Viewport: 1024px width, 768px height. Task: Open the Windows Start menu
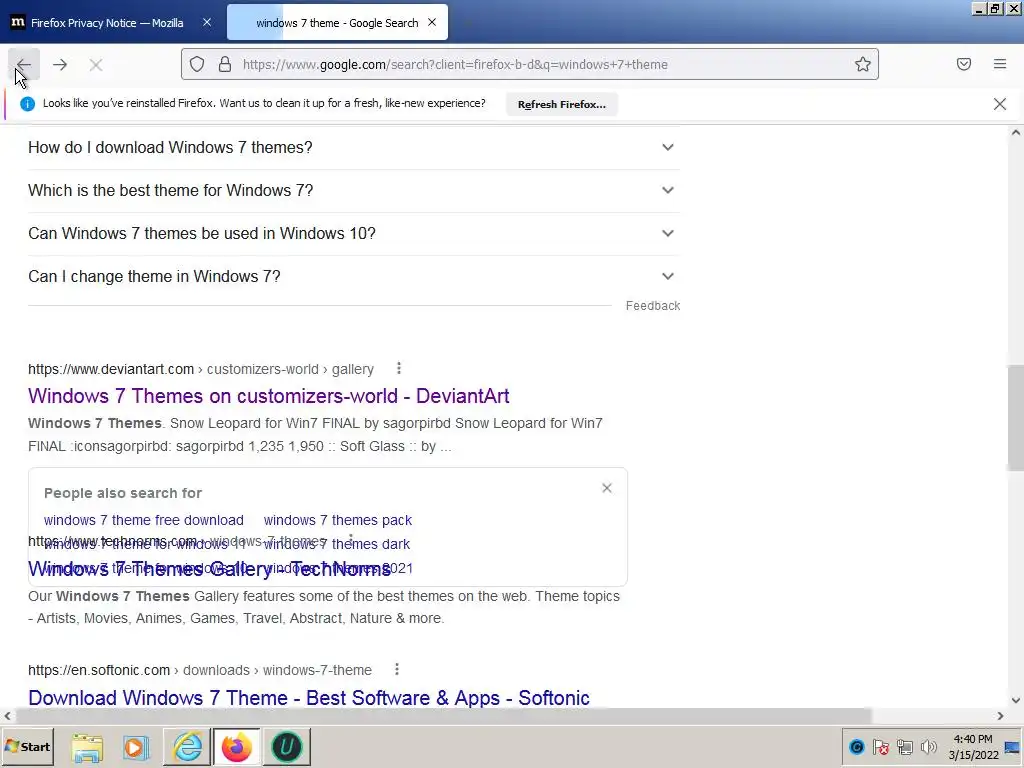[27, 747]
